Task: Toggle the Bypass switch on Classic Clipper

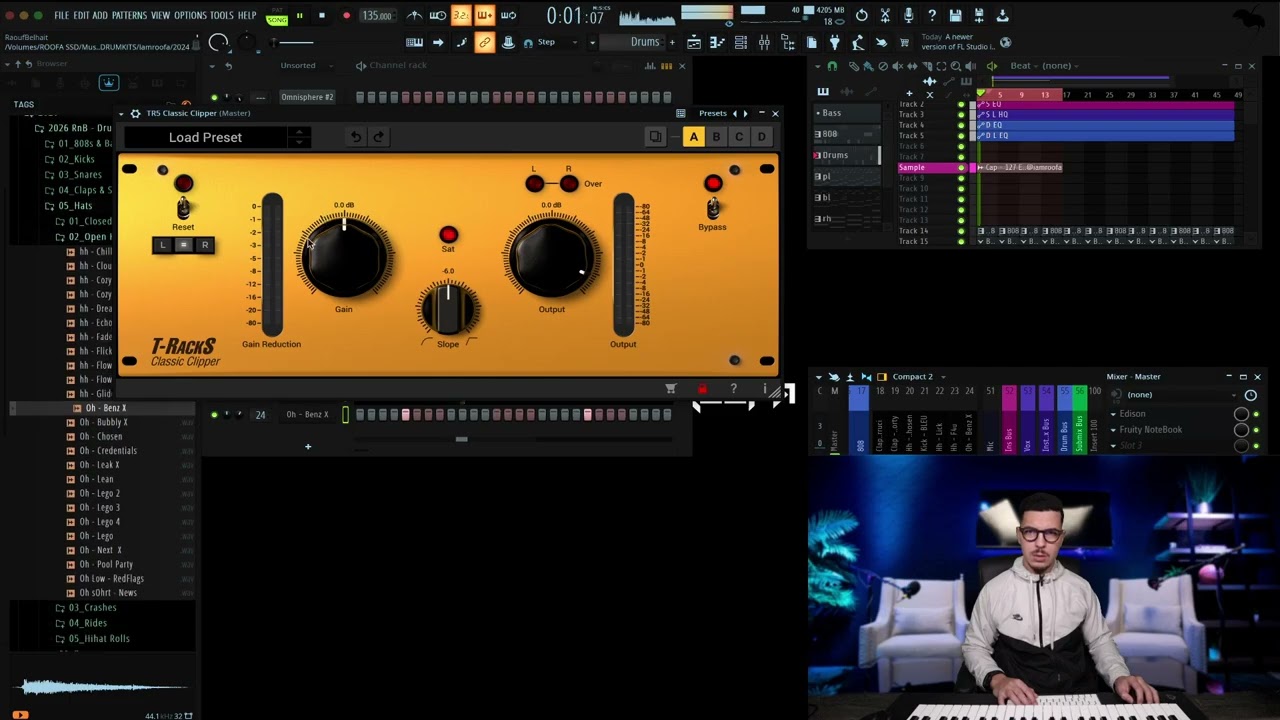Action: [x=713, y=207]
